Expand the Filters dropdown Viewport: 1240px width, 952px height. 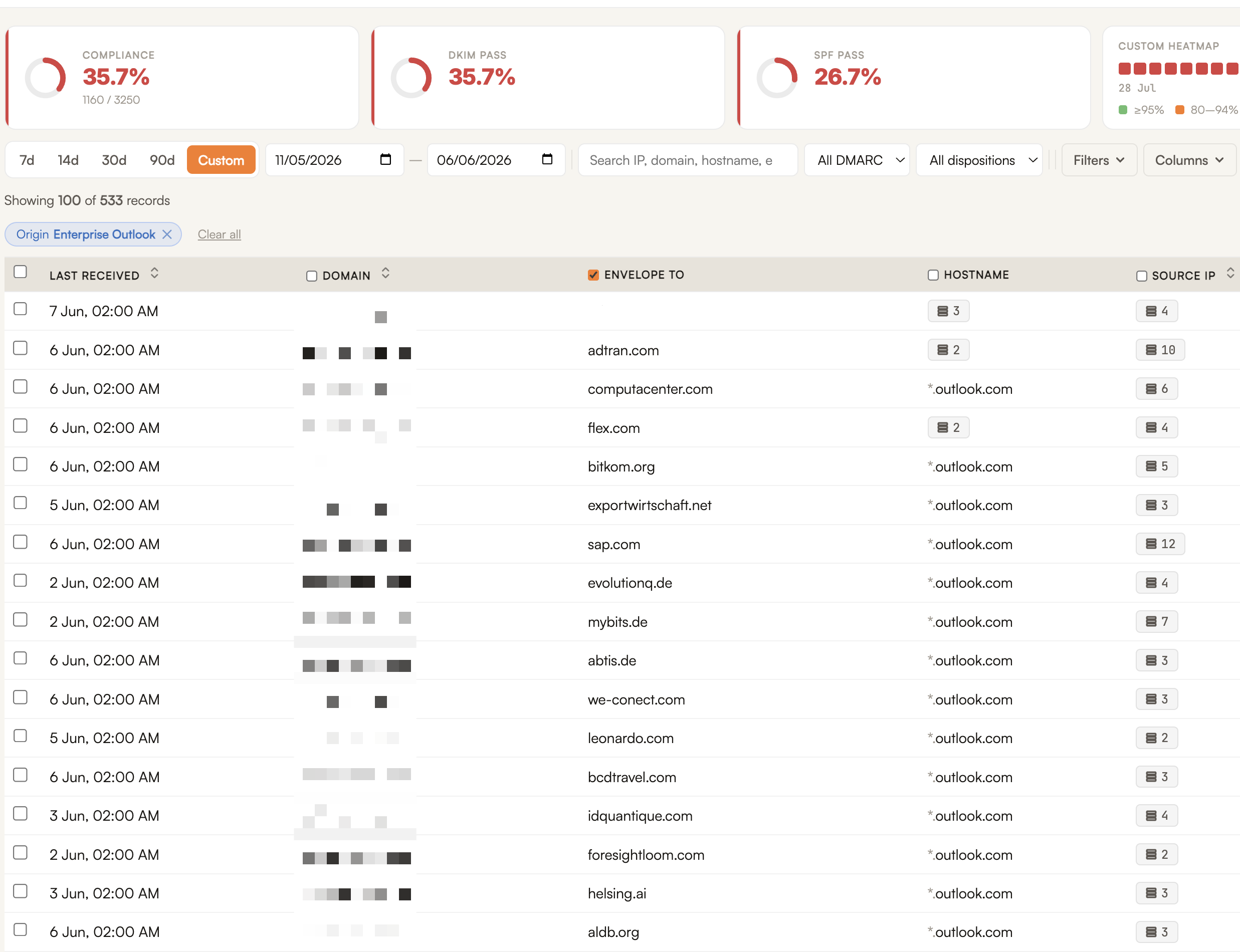pos(1099,160)
